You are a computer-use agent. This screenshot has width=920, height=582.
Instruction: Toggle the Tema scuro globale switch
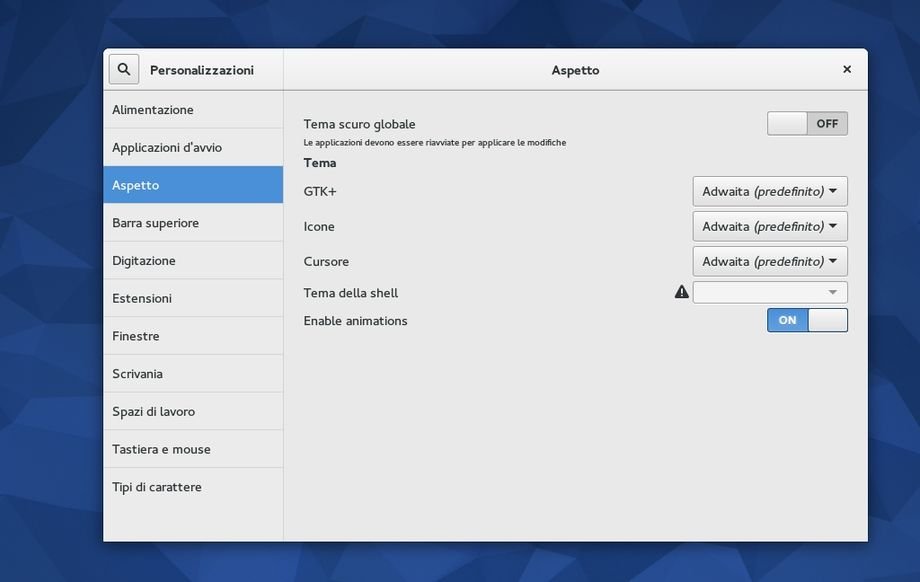pos(807,124)
